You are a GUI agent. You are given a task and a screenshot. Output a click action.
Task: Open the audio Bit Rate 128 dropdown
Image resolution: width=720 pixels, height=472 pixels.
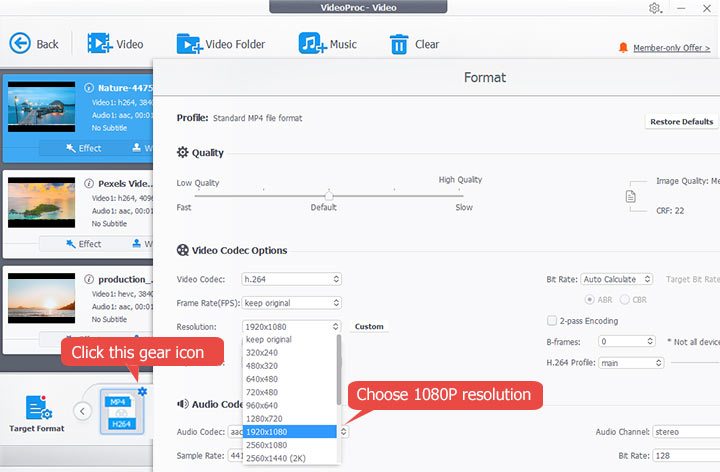click(x=686, y=455)
